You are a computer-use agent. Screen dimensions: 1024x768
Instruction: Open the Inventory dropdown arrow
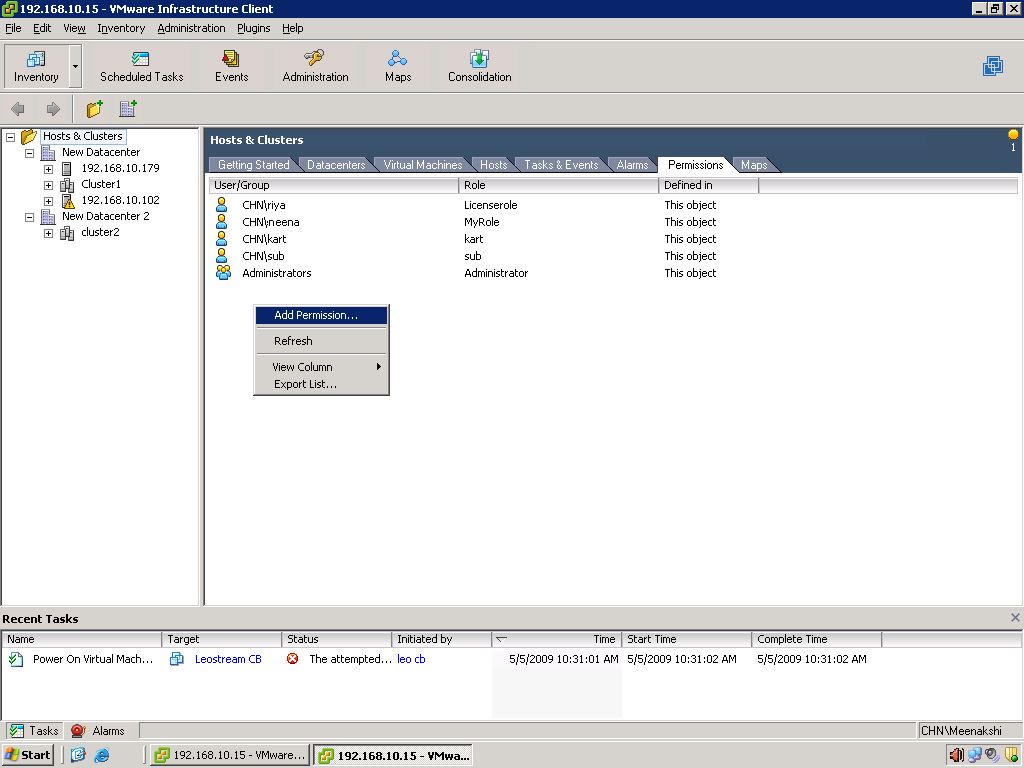75,66
